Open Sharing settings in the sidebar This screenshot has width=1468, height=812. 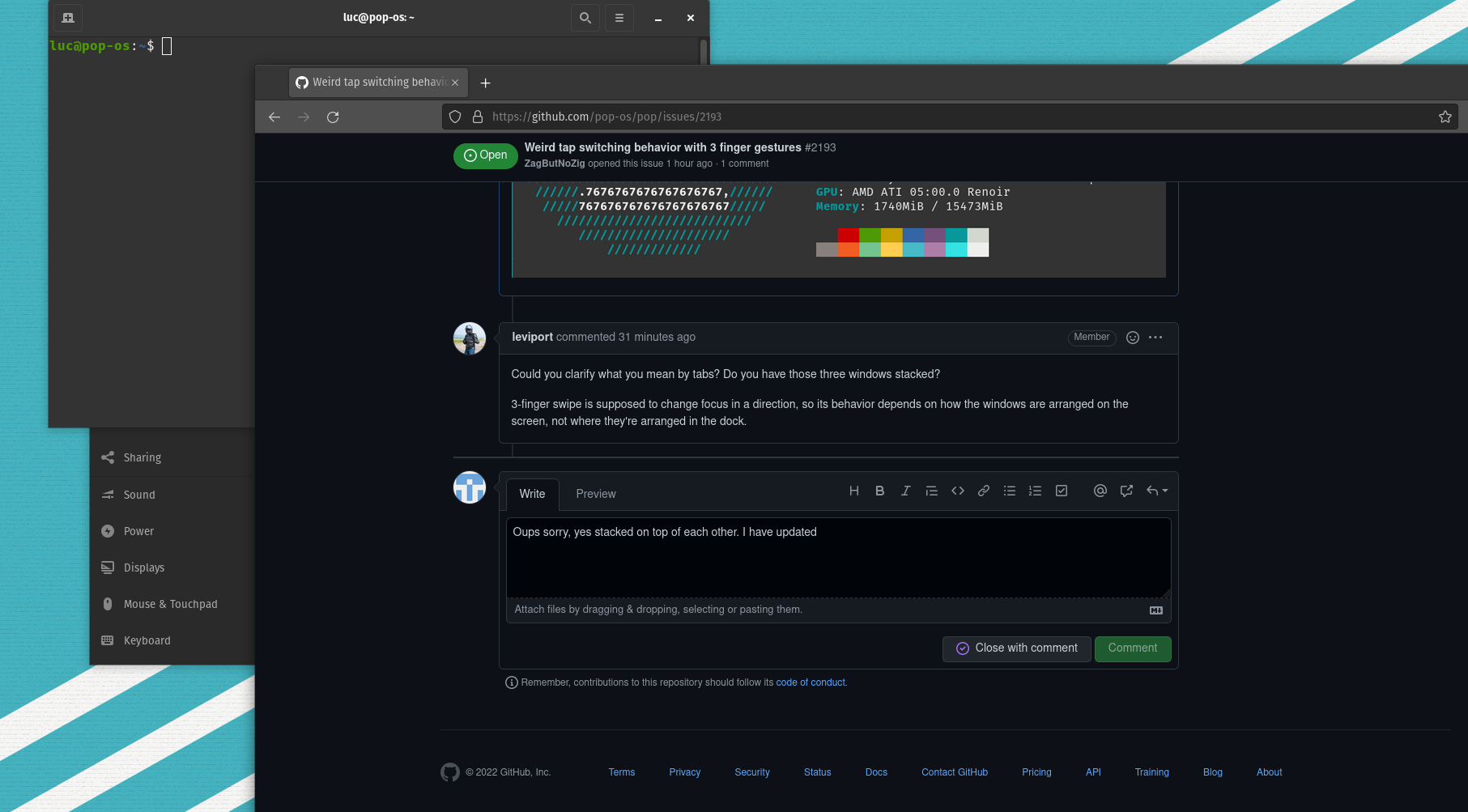[172, 457]
